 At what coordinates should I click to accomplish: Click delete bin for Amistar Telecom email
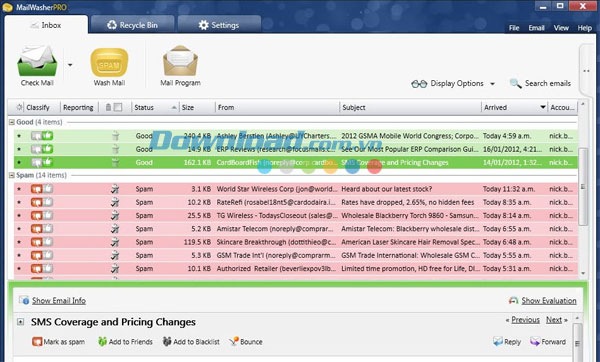pos(115,229)
